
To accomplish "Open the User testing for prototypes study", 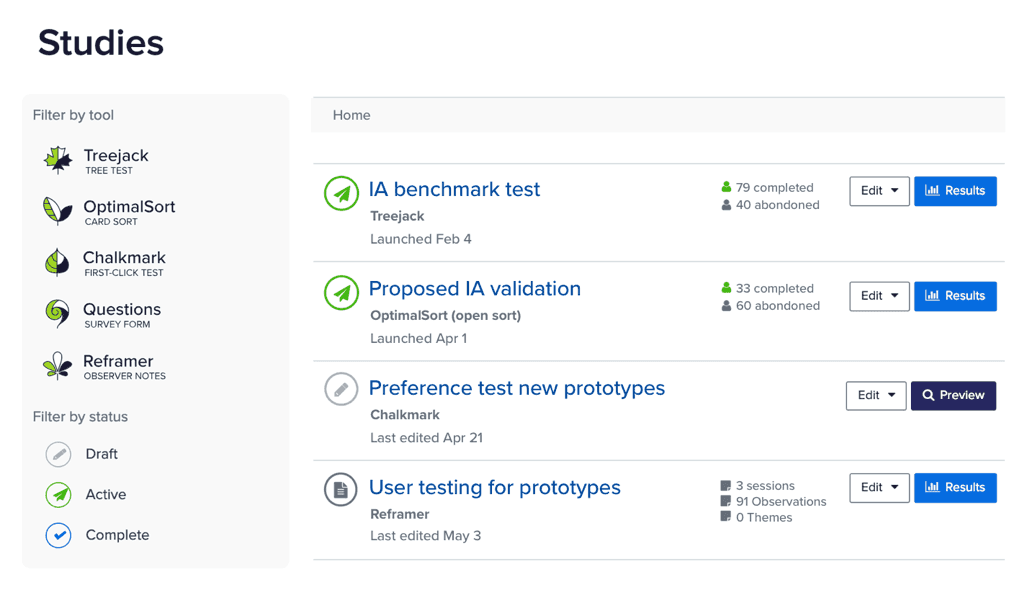I will tap(495, 488).
